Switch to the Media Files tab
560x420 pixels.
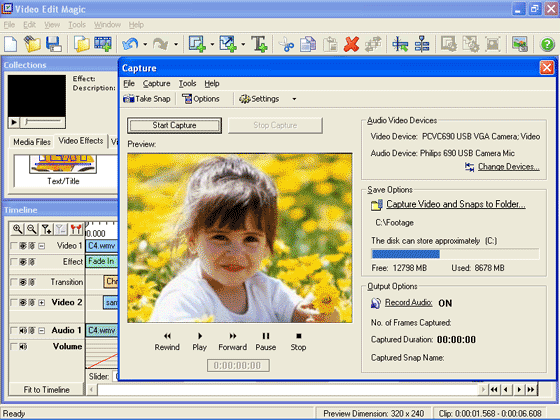32,142
